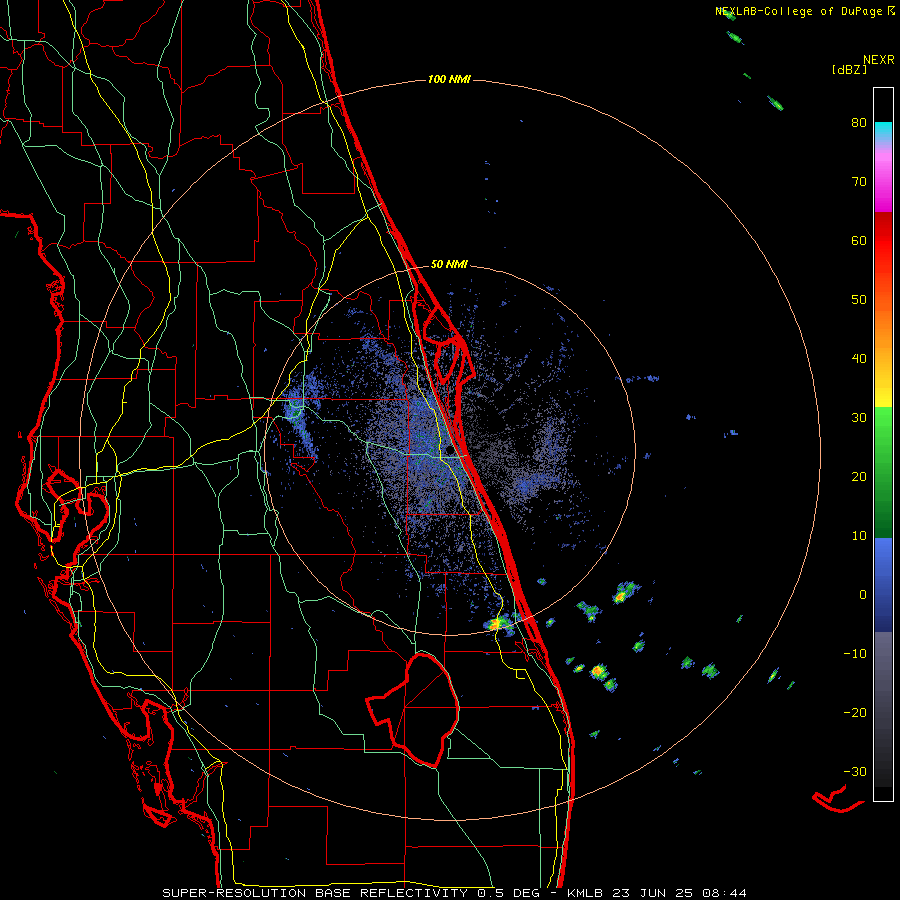Click the 80 value on the dBZ scale
Viewport: 900px width, 900px height.
[x=859, y=123]
